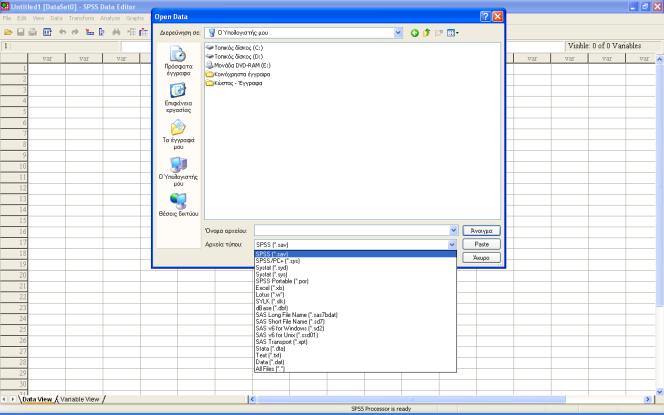Choose Excel (*.xls) in type list
Screen dimensions: 664x415
tap(355, 288)
